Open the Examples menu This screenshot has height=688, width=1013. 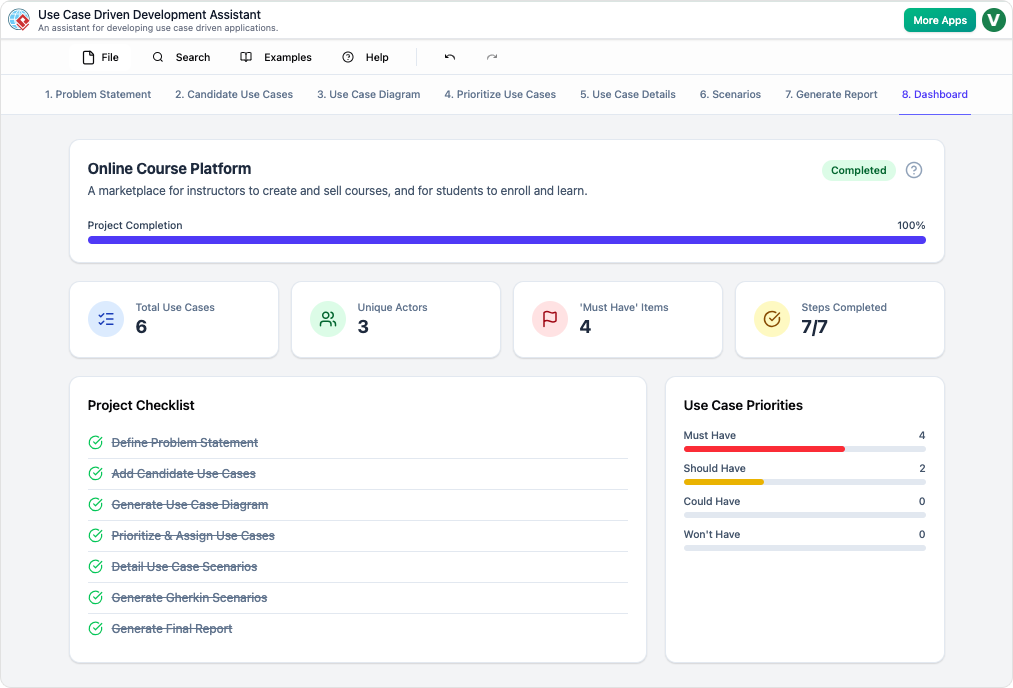[276, 57]
